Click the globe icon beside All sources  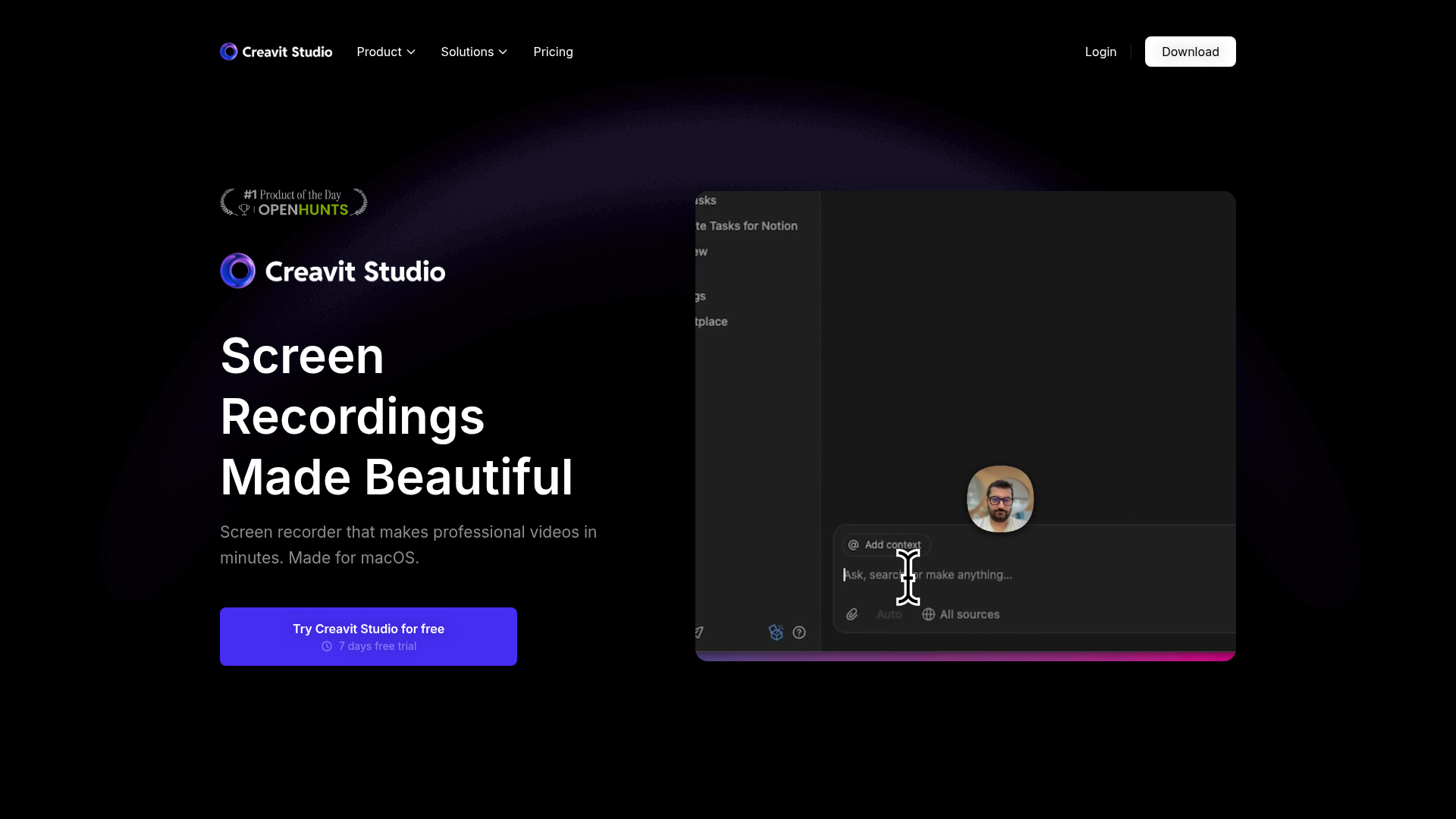[x=928, y=614]
